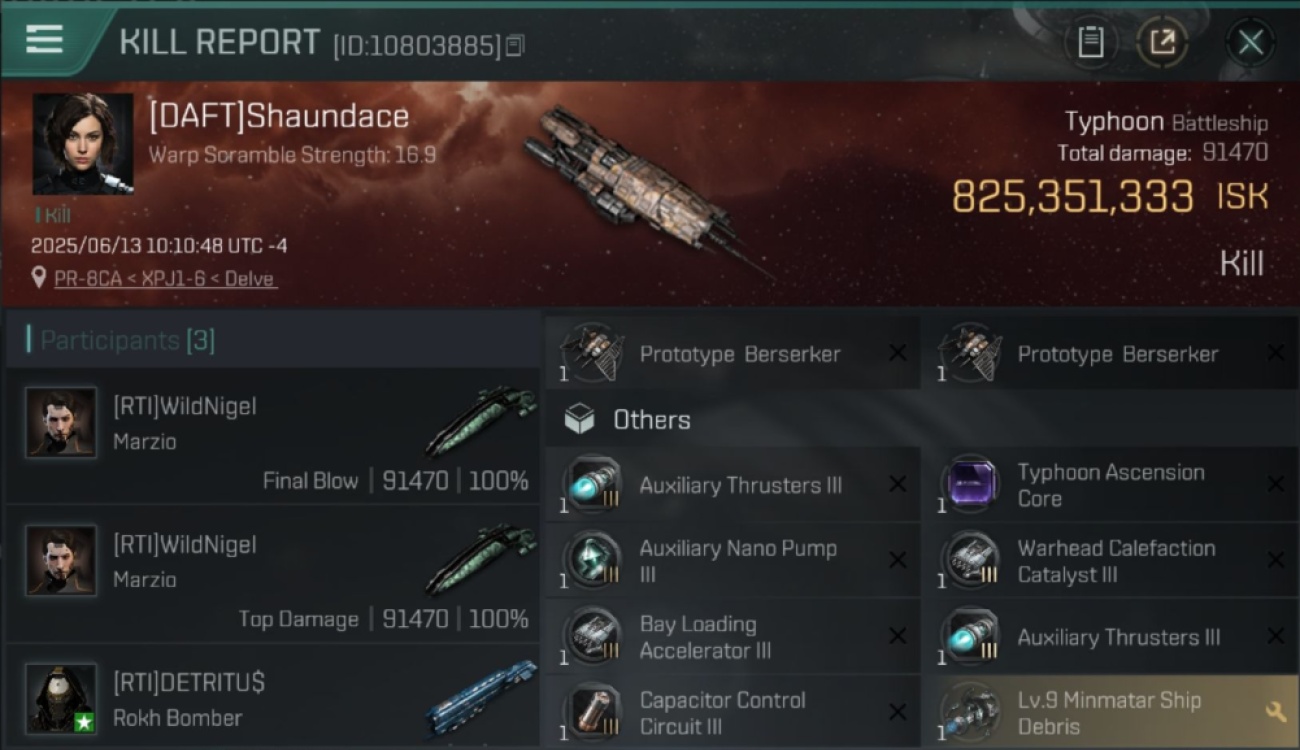This screenshot has width=1300, height=750.
Task: Open the hamburger menu
Action: coord(44,40)
